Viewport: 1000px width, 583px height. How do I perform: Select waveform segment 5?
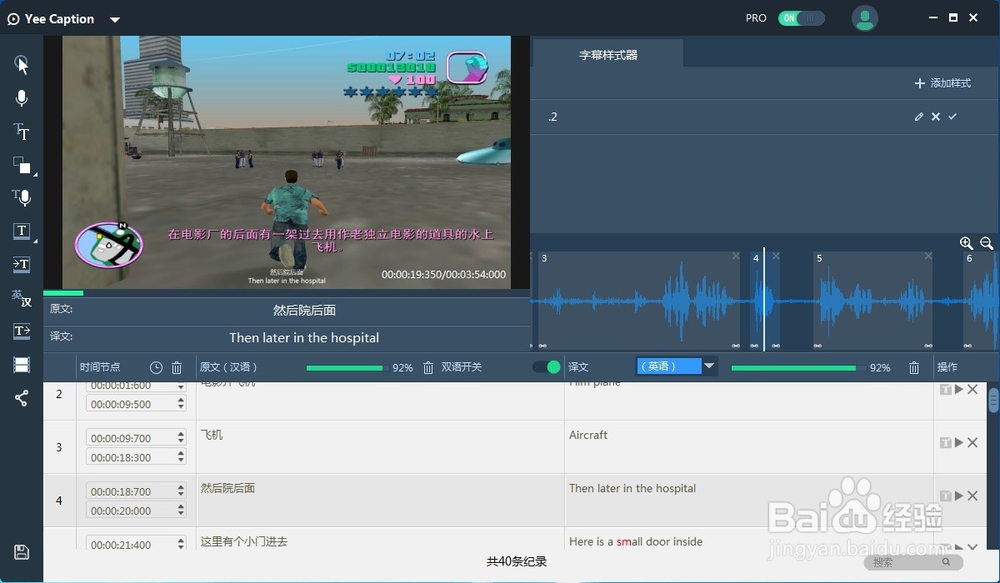(x=872, y=300)
